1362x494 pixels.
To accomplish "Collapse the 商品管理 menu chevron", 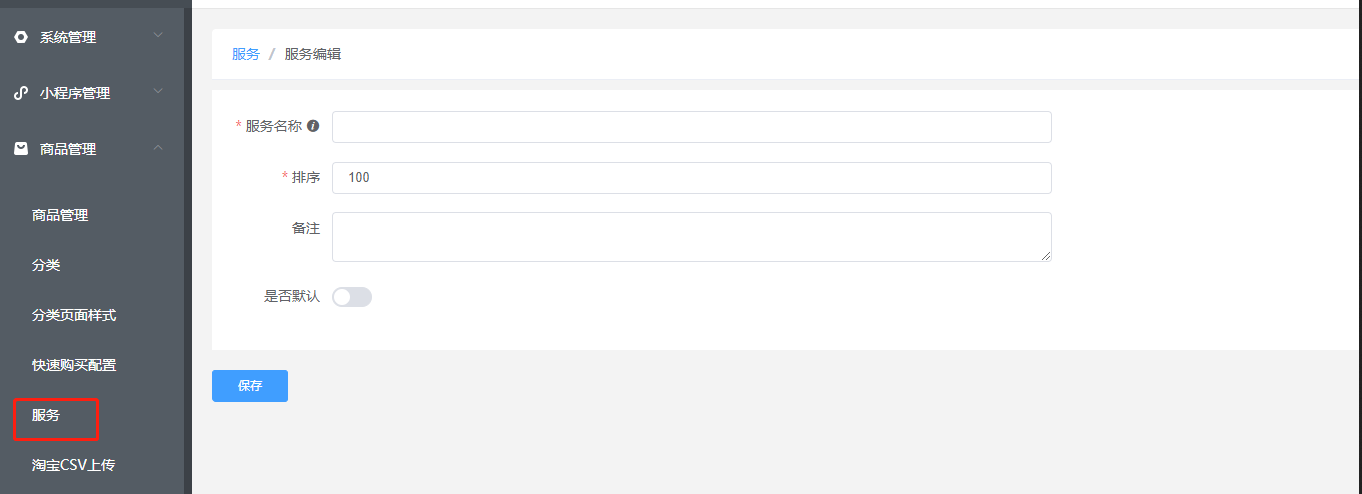I will pyautogui.click(x=158, y=148).
